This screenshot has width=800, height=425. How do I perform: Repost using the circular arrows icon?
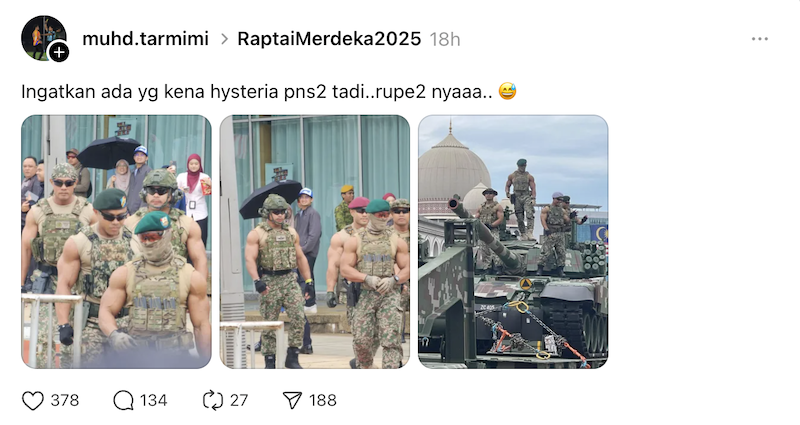pyautogui.click(x=213, y=401)
